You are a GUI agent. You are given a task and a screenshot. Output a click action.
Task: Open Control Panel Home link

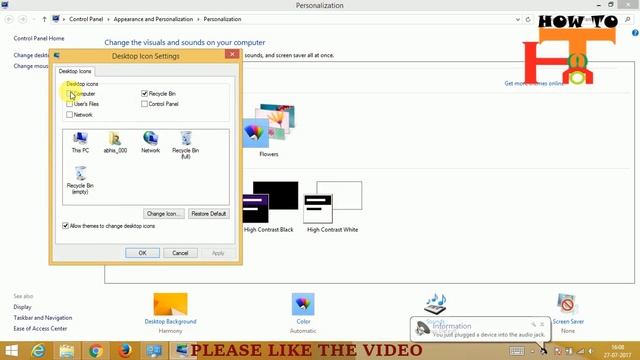(x=39, y=38)
